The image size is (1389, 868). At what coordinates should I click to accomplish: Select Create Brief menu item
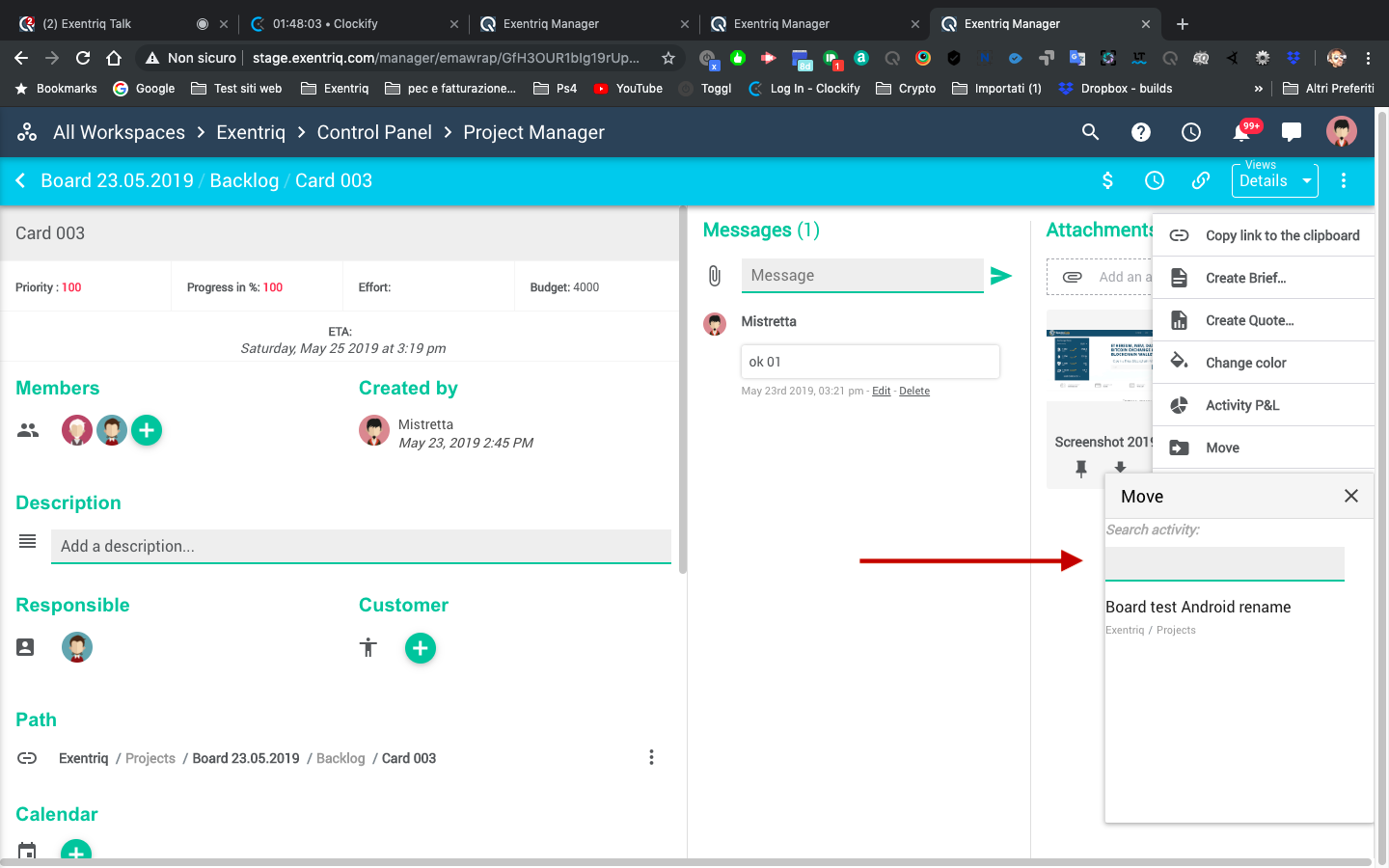click(1245, 278)
